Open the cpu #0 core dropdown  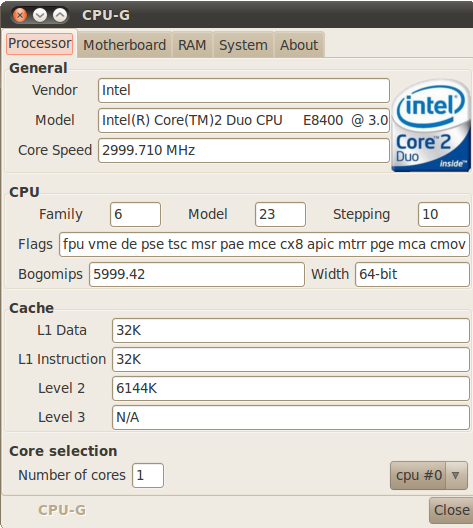(429, 475)
